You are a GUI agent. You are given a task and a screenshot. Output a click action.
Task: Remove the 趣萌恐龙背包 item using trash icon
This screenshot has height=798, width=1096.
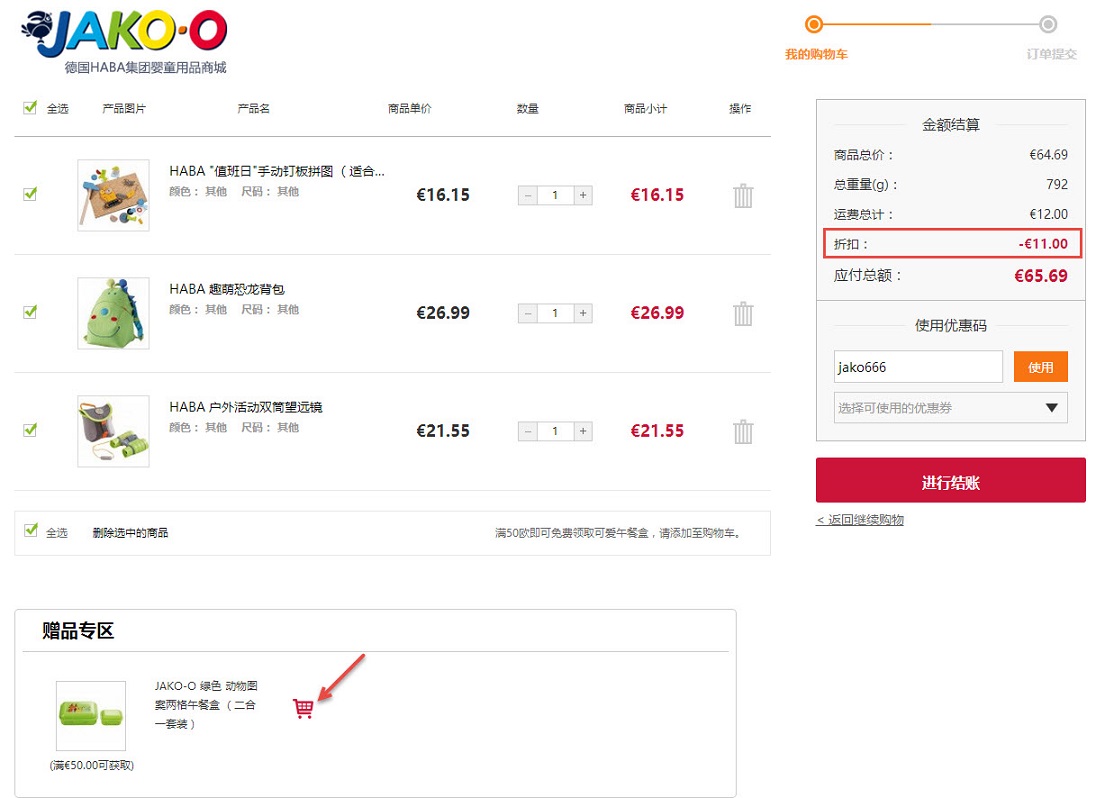pyautogui.click(x=743, y=314)
